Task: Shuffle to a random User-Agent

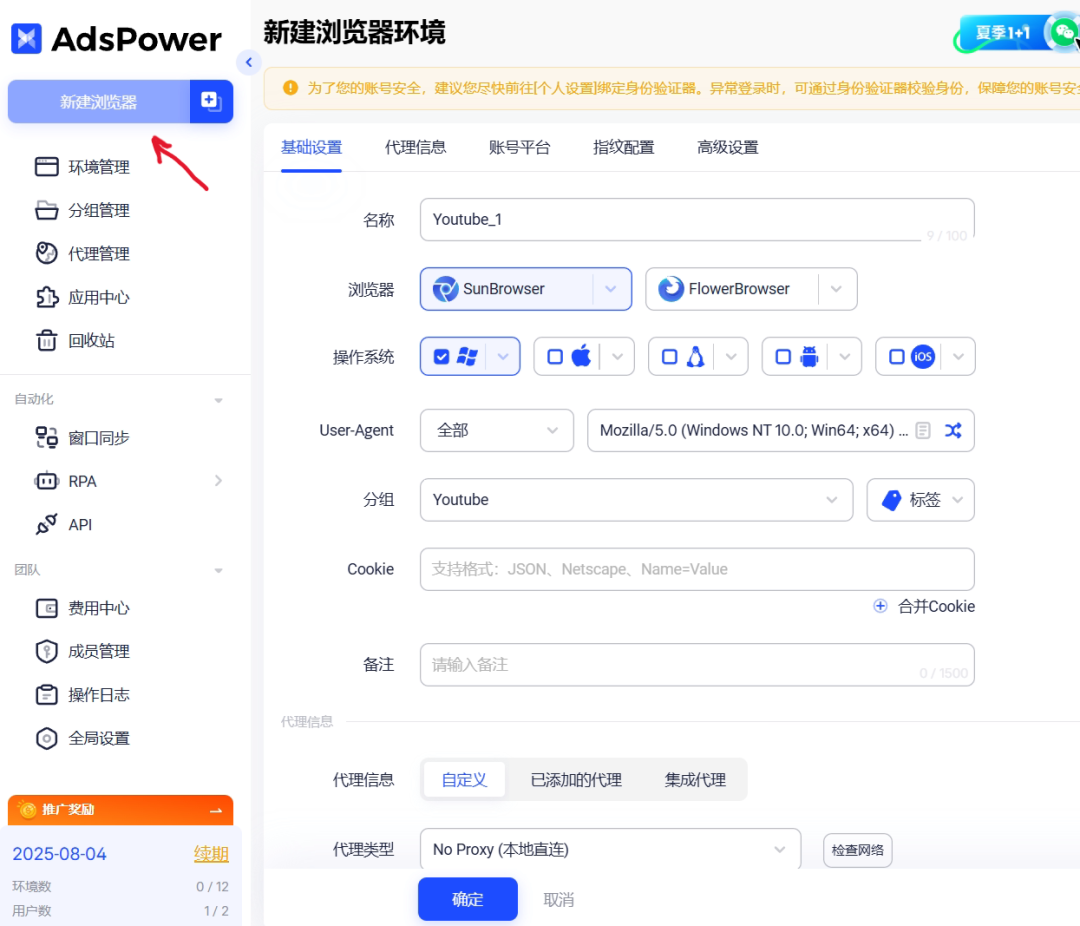Action: [952, 430]
